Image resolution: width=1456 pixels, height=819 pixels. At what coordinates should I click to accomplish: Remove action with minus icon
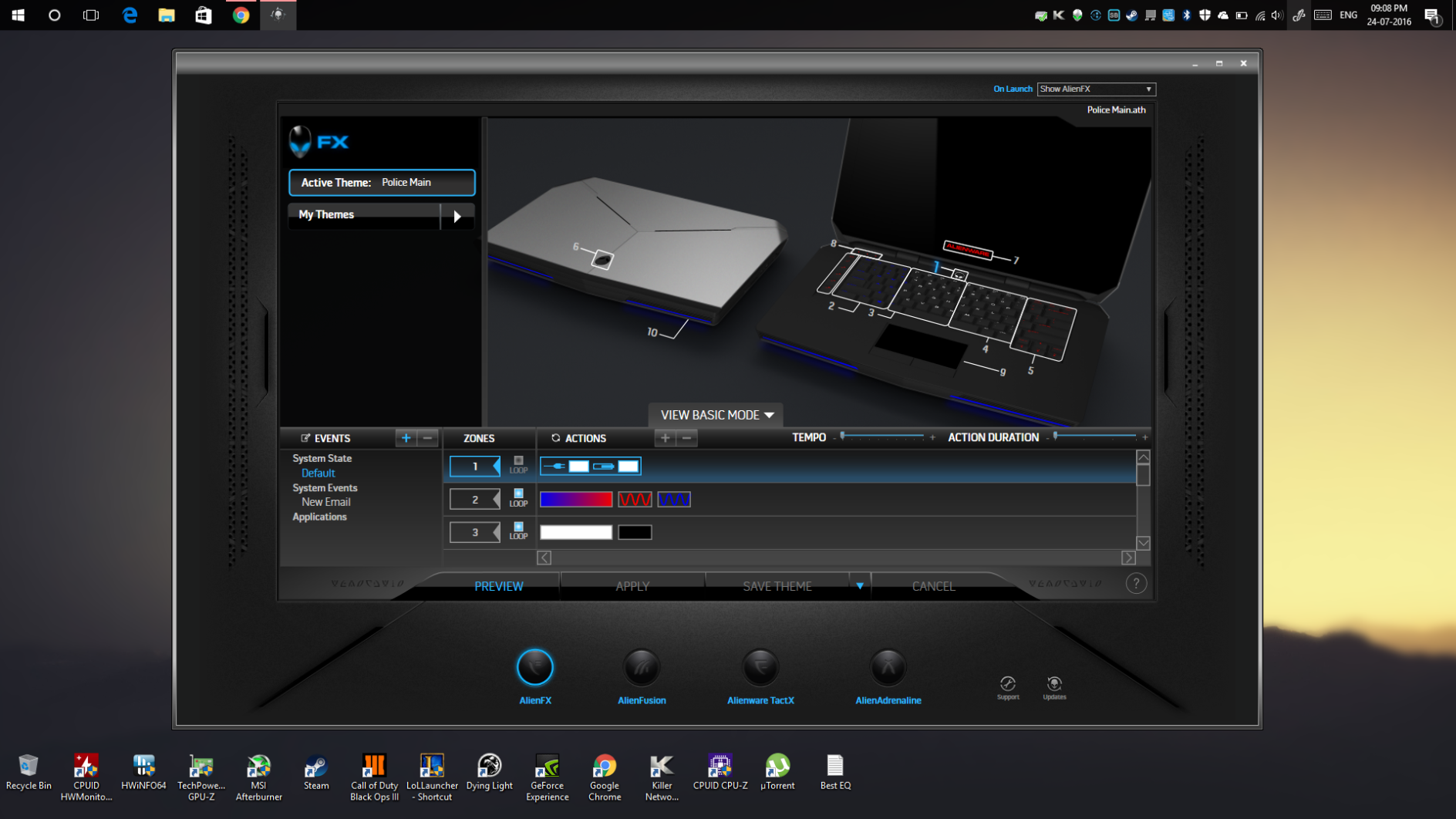click(686, 438)
